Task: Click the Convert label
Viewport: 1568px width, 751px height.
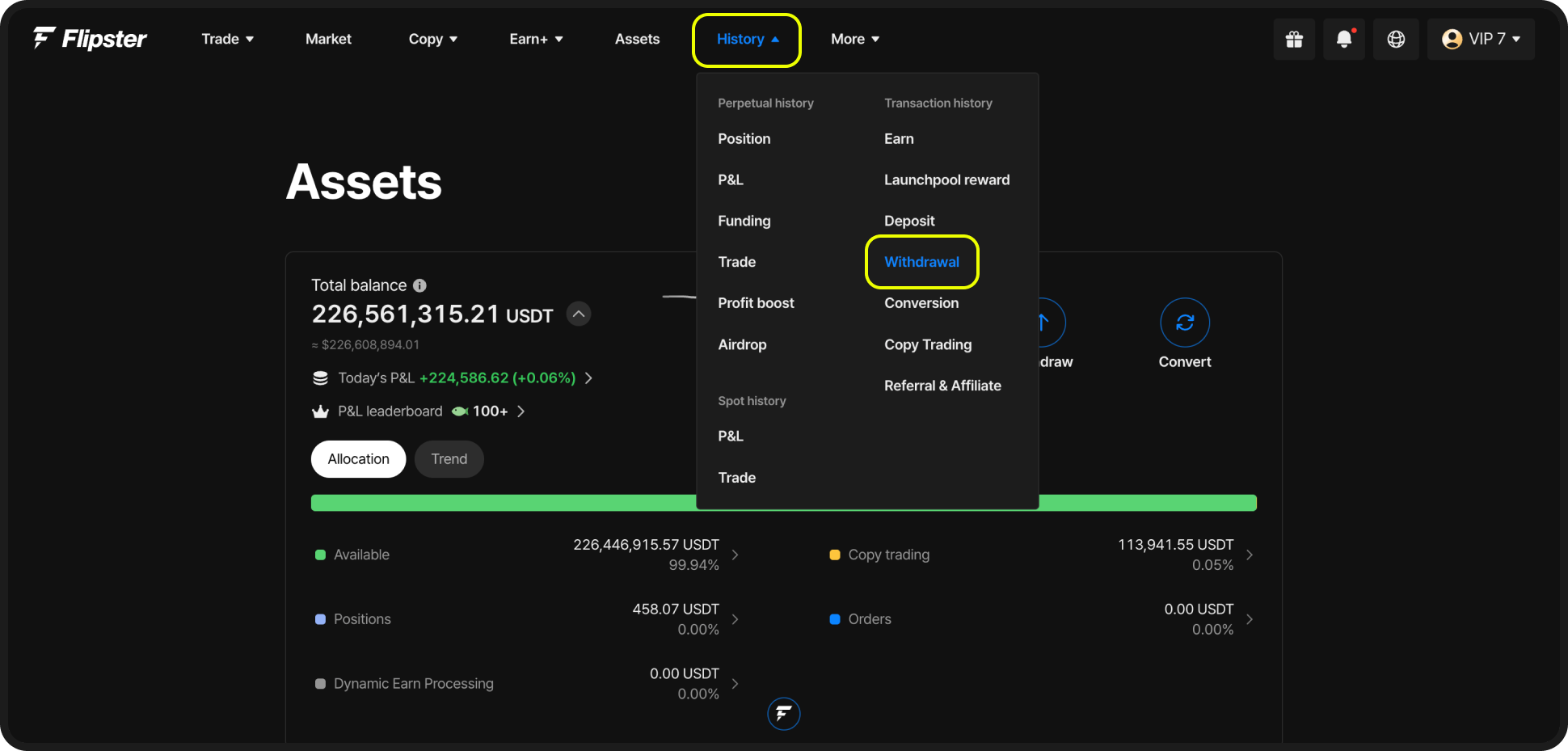Action: coord(1185,362)
